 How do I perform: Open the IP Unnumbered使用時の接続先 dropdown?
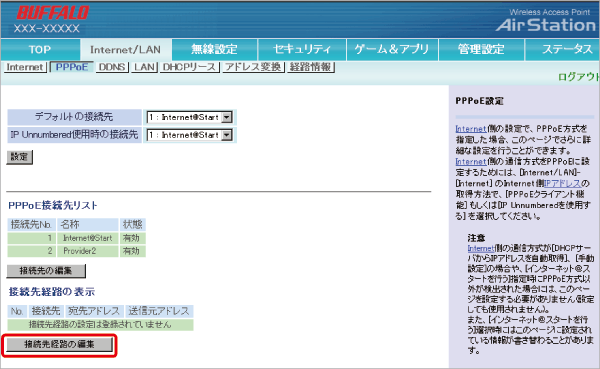point(190,135)
